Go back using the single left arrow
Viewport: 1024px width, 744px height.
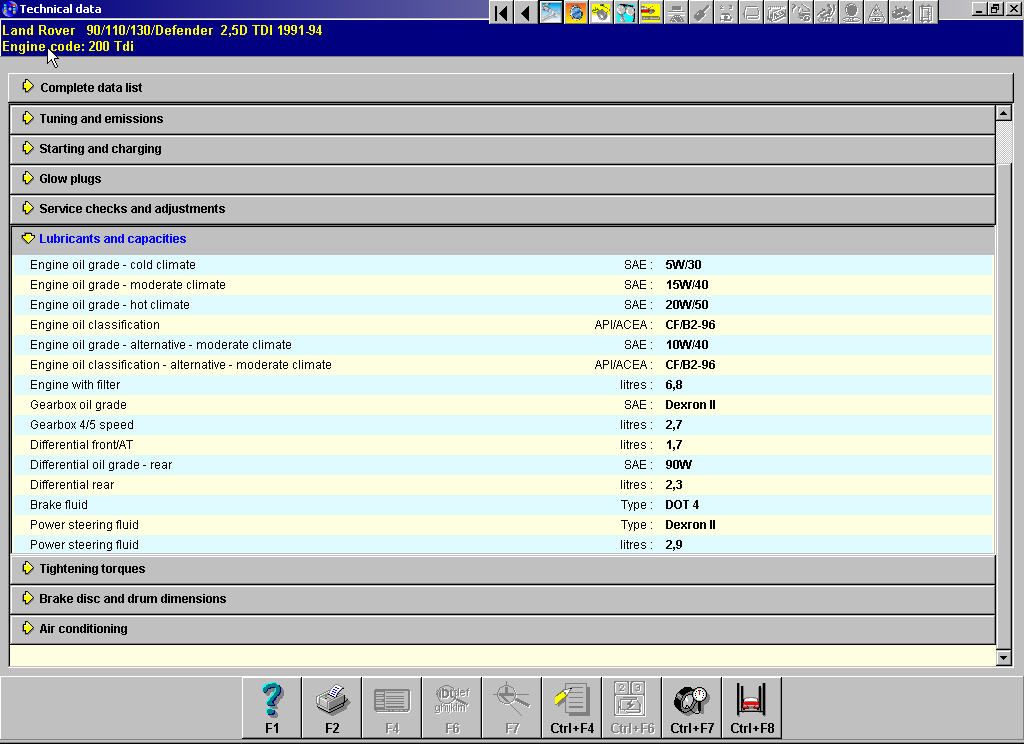tap(526, 12)
